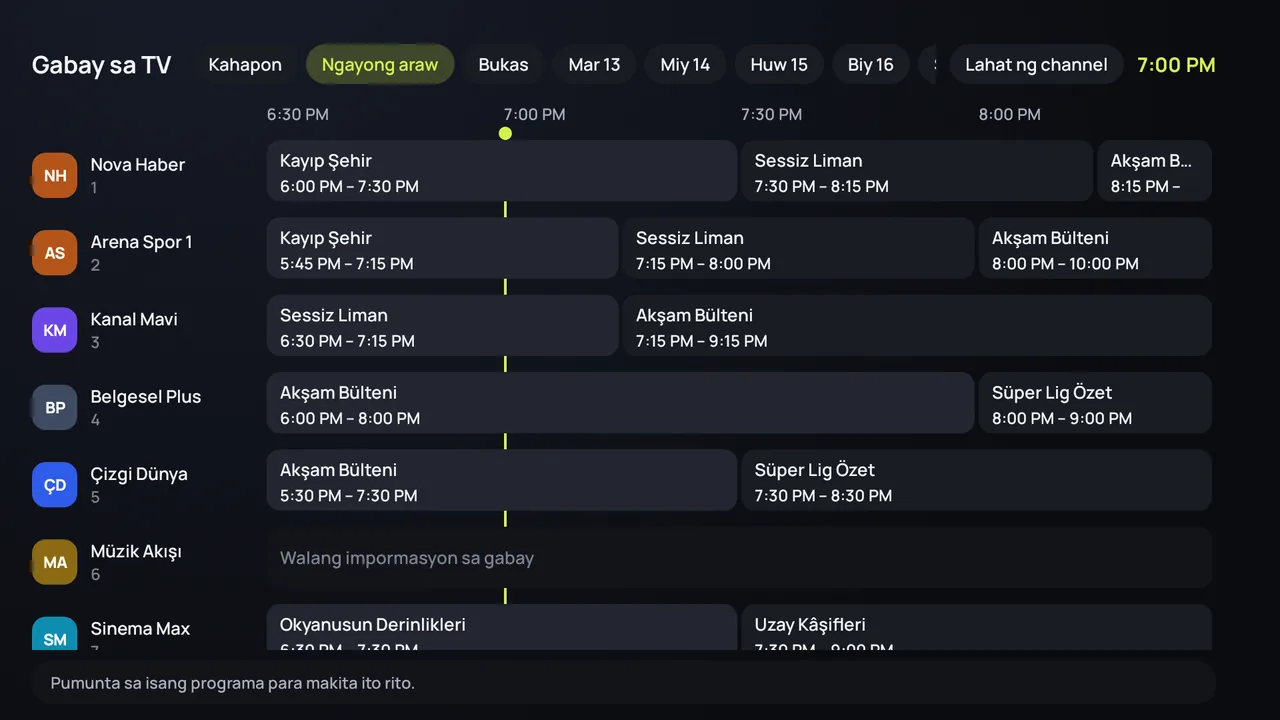The height and width of the screenshot is (720, 1280).
Task: Select the Ngayong araw tab
Action: 380,64
